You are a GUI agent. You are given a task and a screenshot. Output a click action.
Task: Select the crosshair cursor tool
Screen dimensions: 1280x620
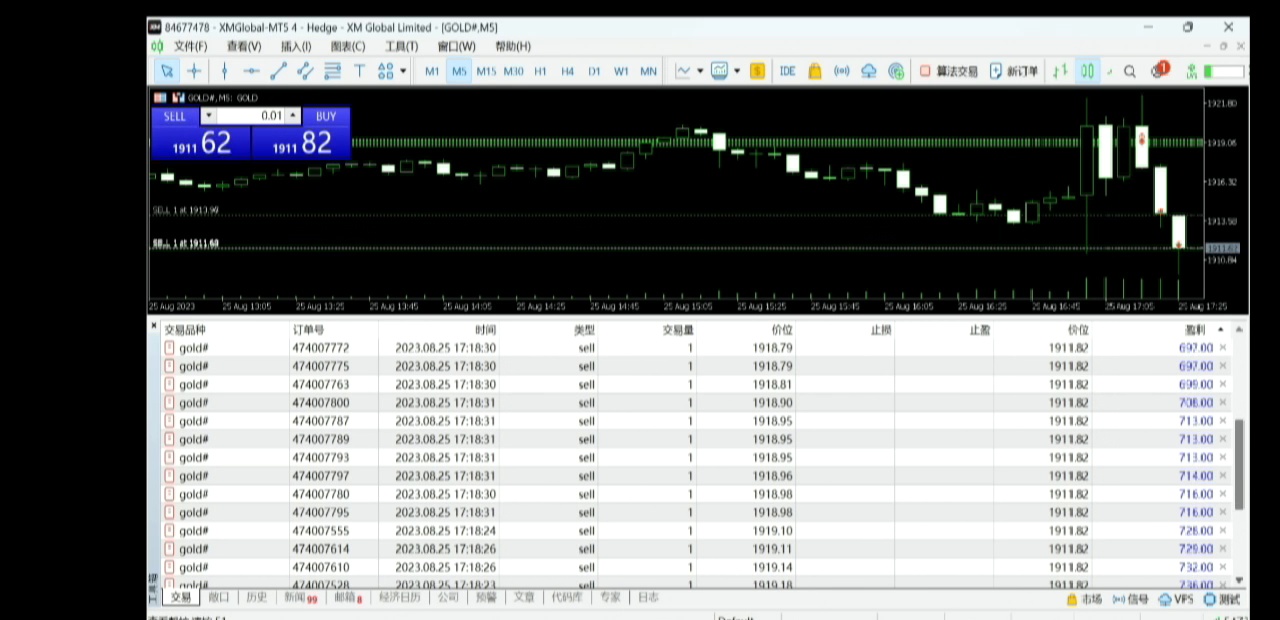coord(194,71)
